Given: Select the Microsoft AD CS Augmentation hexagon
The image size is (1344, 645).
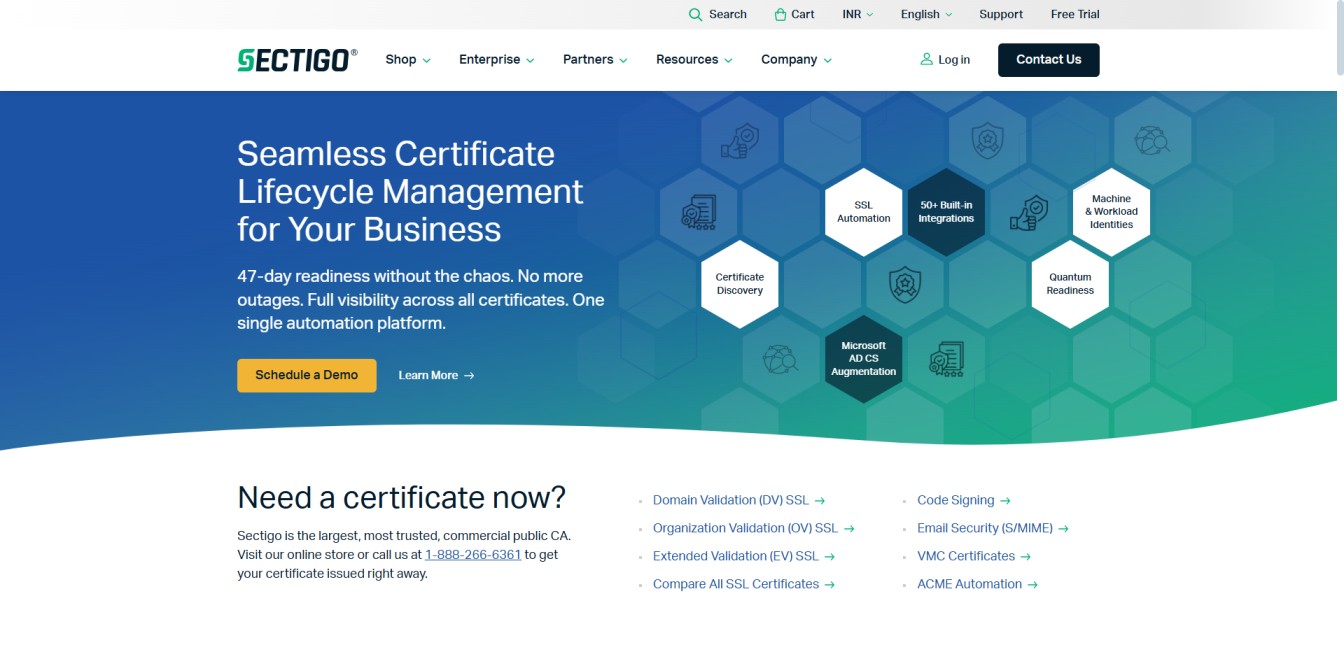Looking at the screenshot, I should point(863,359).
